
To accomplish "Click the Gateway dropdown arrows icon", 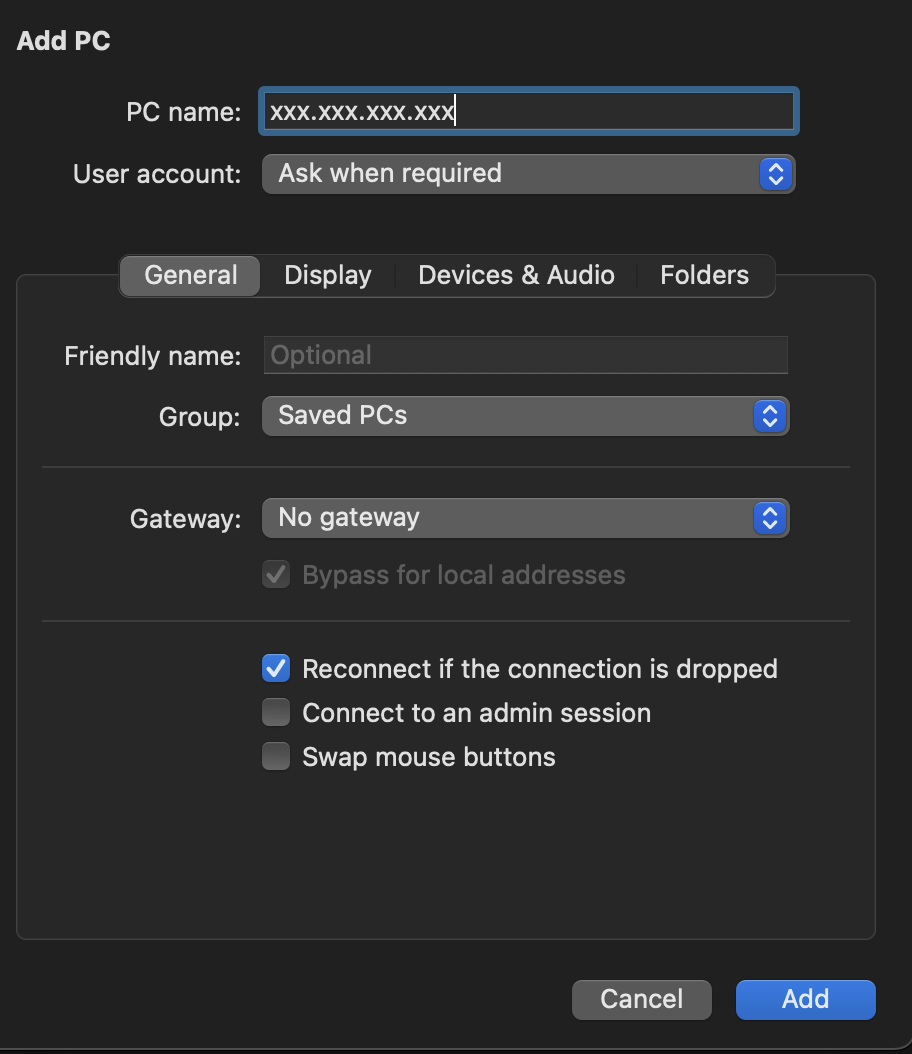I will tap(769, 518).
